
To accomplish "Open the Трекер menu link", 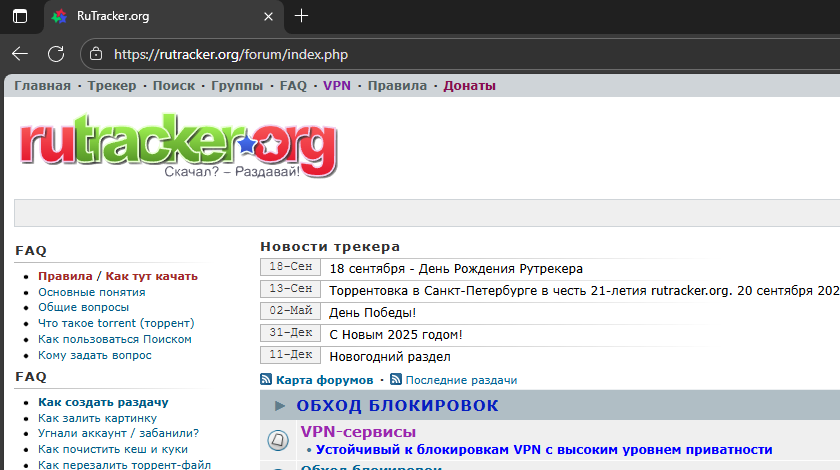I will pos(112,86).
